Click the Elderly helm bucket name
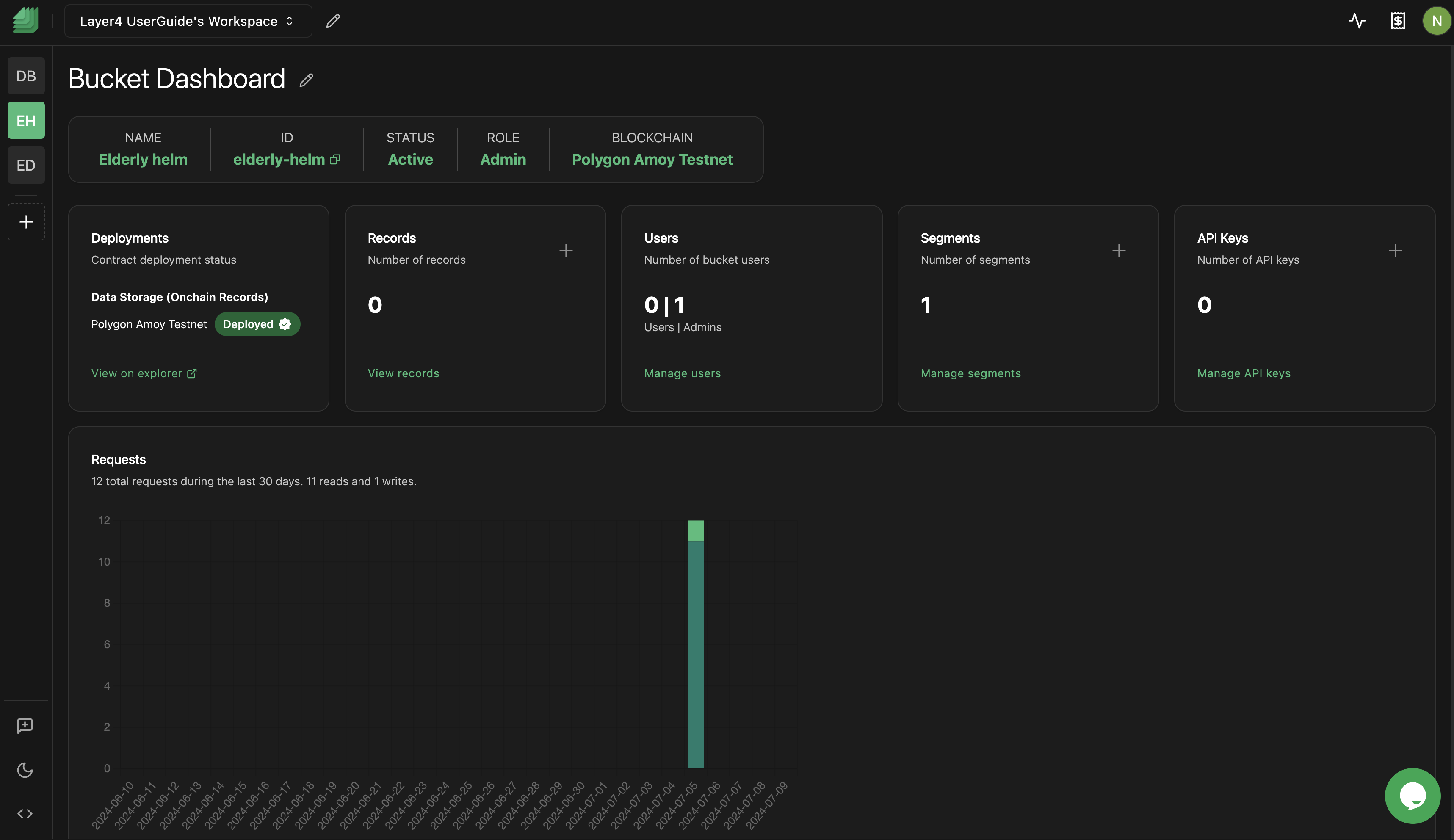The width and height of the screenshot is (1454, 840). [143, 160]
